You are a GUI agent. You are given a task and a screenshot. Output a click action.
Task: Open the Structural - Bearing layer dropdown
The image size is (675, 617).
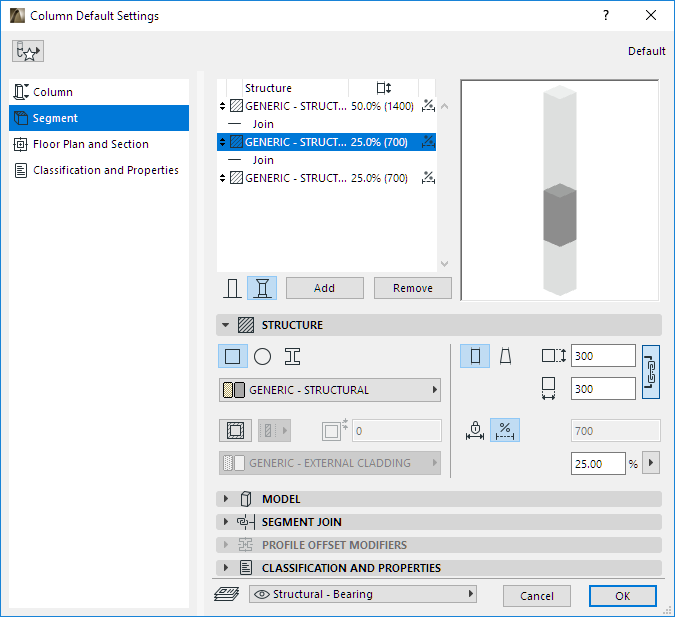(x=362, y=594)
